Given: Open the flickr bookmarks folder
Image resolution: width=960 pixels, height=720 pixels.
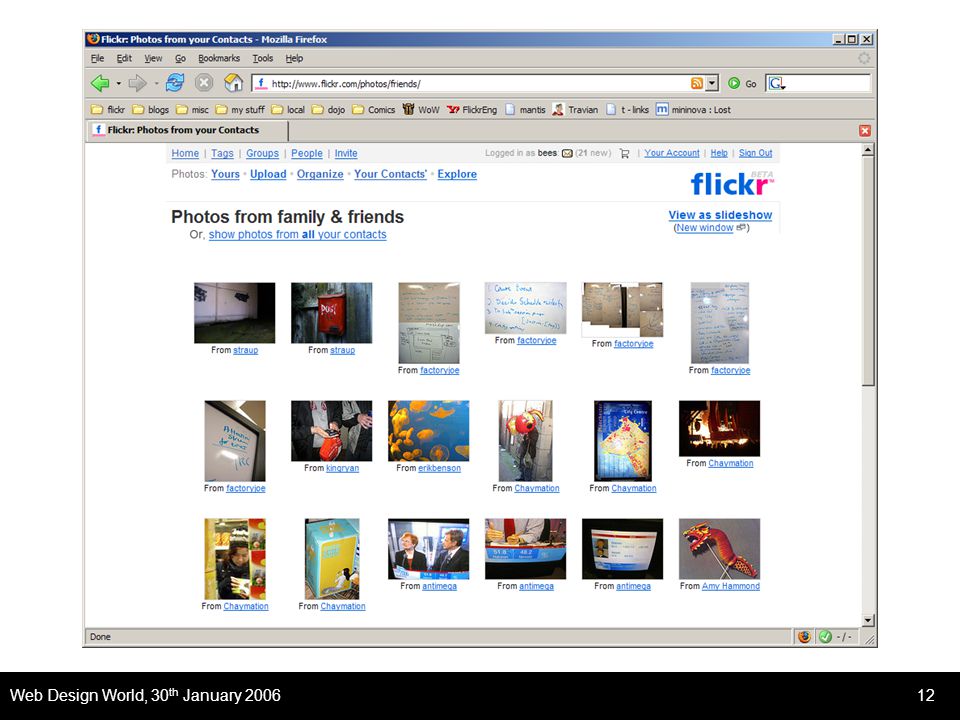Looking at the screenshot, I should point(108,110).
